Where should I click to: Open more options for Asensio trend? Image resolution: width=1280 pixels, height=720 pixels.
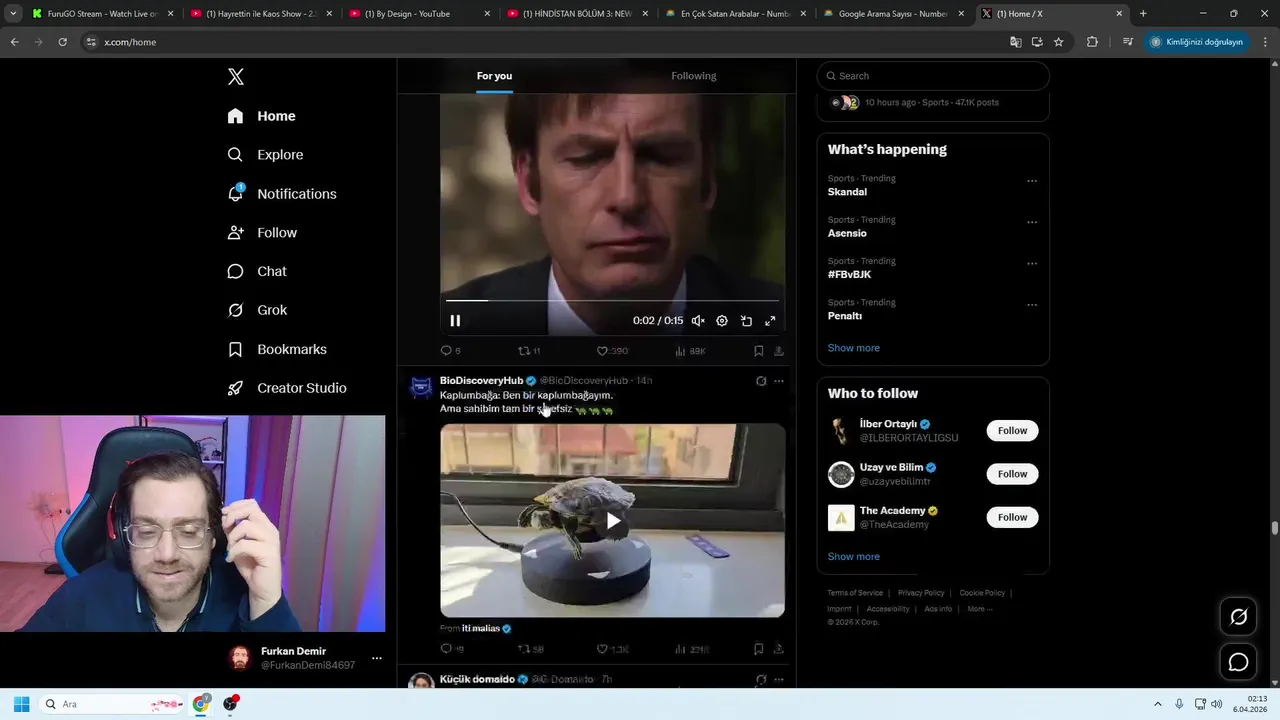pyautogui.click(x=1032, y=222)
